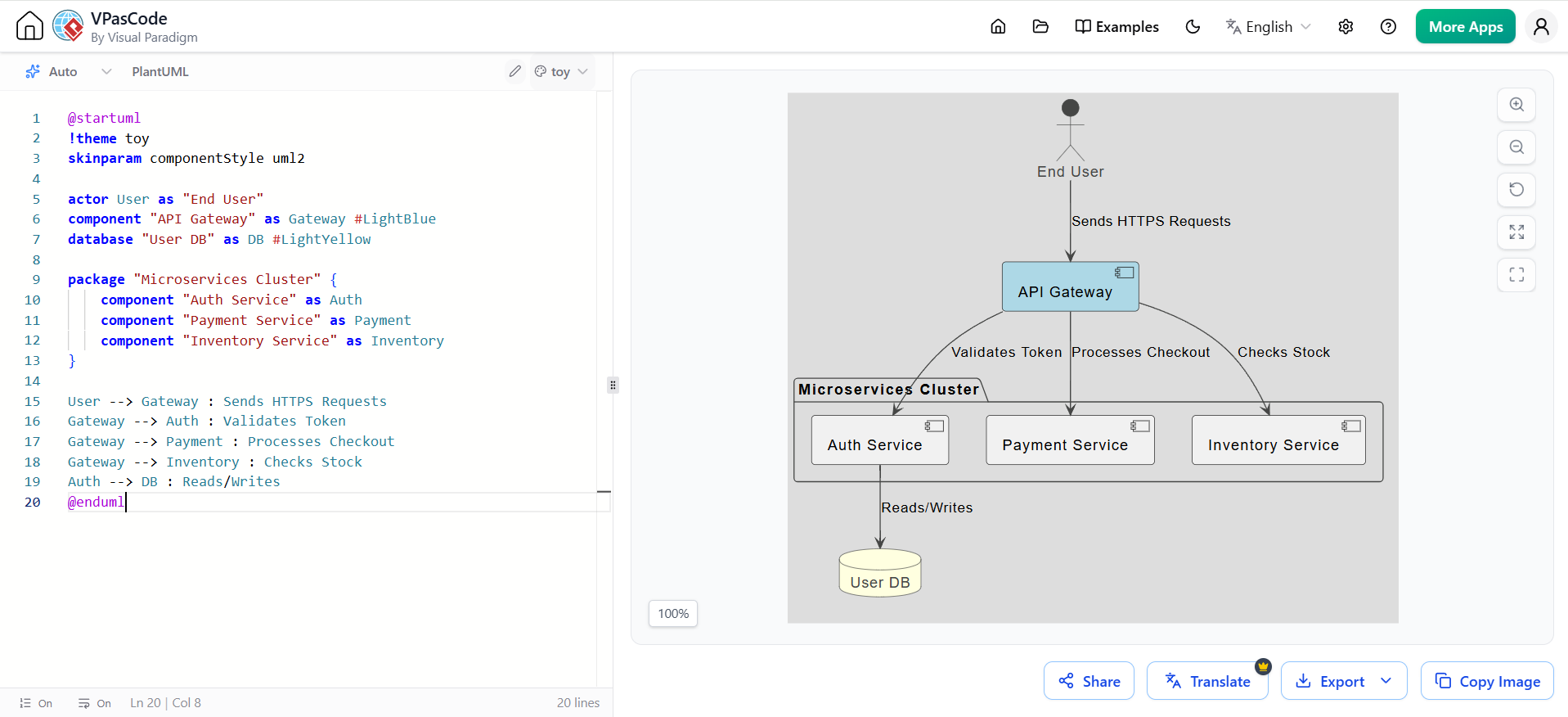Click the Sends HTTPS Requests label in diagram

pos(1151,221)
